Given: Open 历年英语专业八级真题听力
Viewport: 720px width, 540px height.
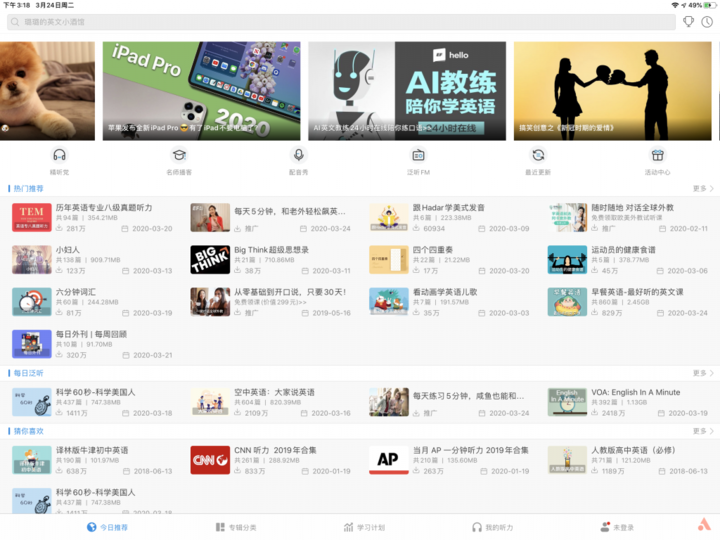Looking at the screenshot, I should (x=104, y=208).
